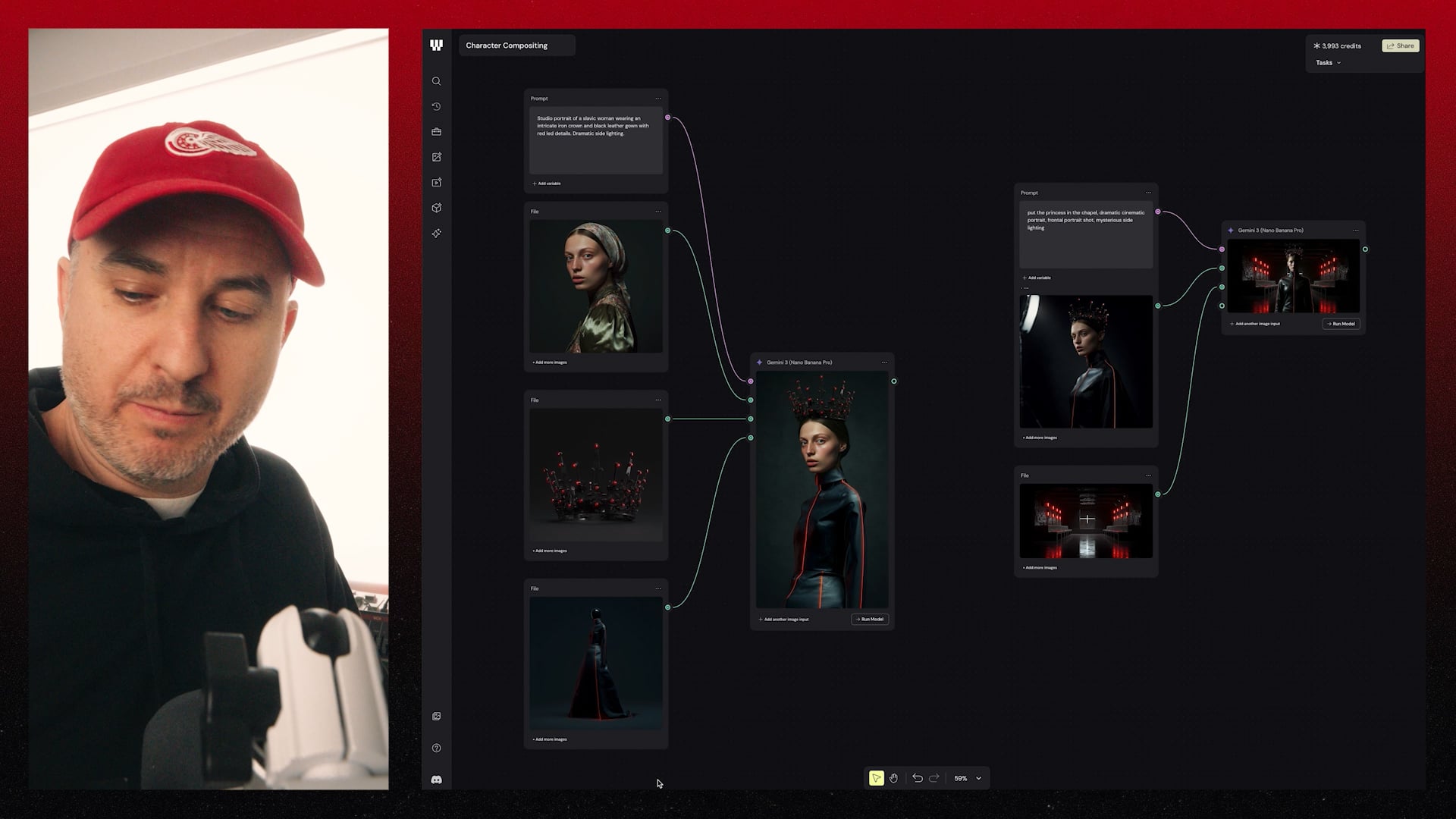Click the green output port of the crown node
Screen dimensions: 1456x819
[668, 418]
